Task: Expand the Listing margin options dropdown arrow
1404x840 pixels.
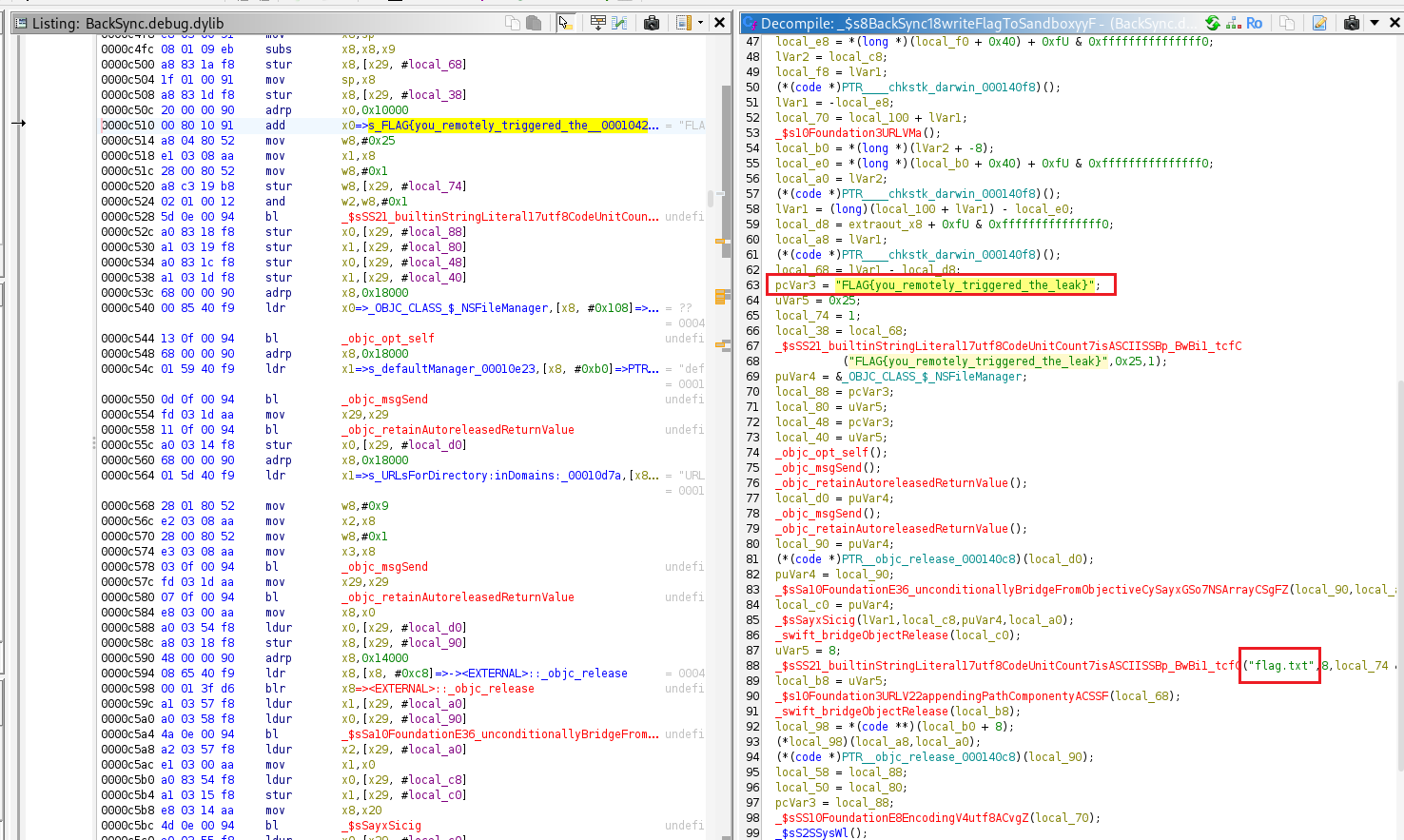Action: (700, 23)
